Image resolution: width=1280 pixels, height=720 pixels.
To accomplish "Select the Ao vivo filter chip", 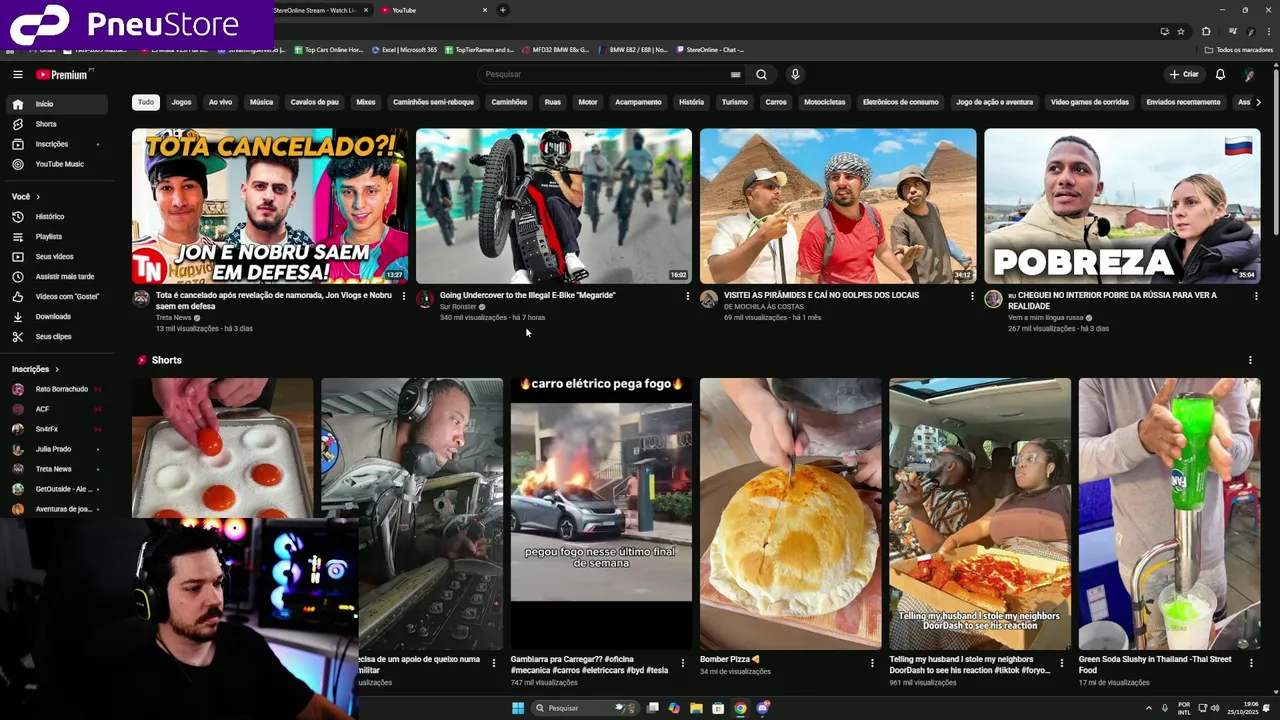I will tap(220, 102).
